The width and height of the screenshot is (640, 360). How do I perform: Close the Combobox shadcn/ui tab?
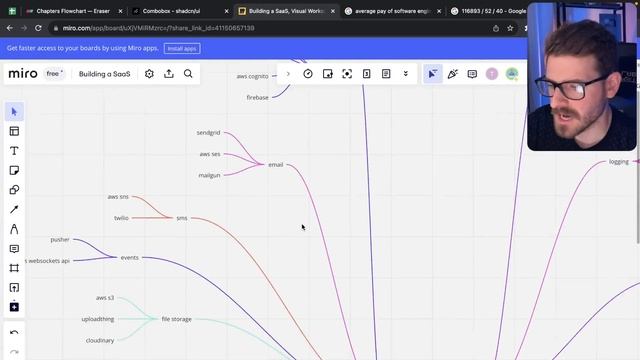tap(227, 11)
